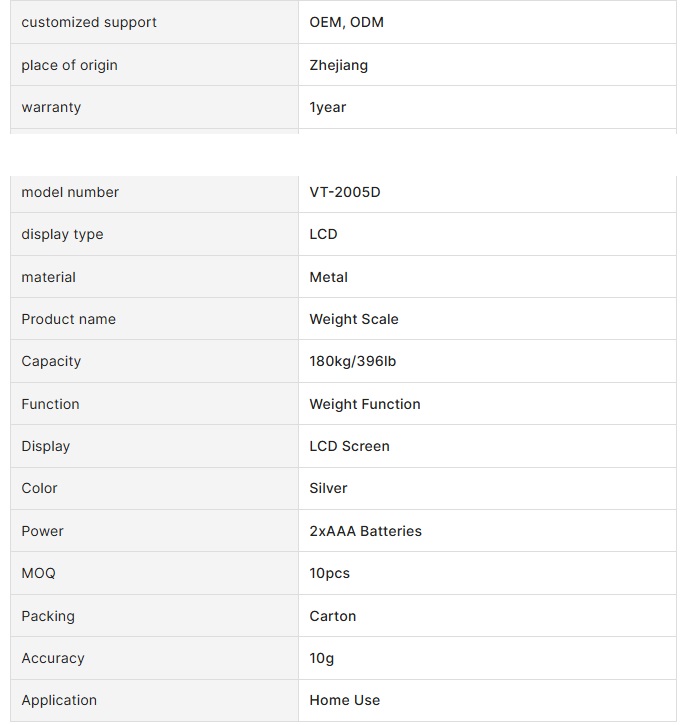Click the Accuracy row label
The image size is (688, 725).
[x=53, y=658]
